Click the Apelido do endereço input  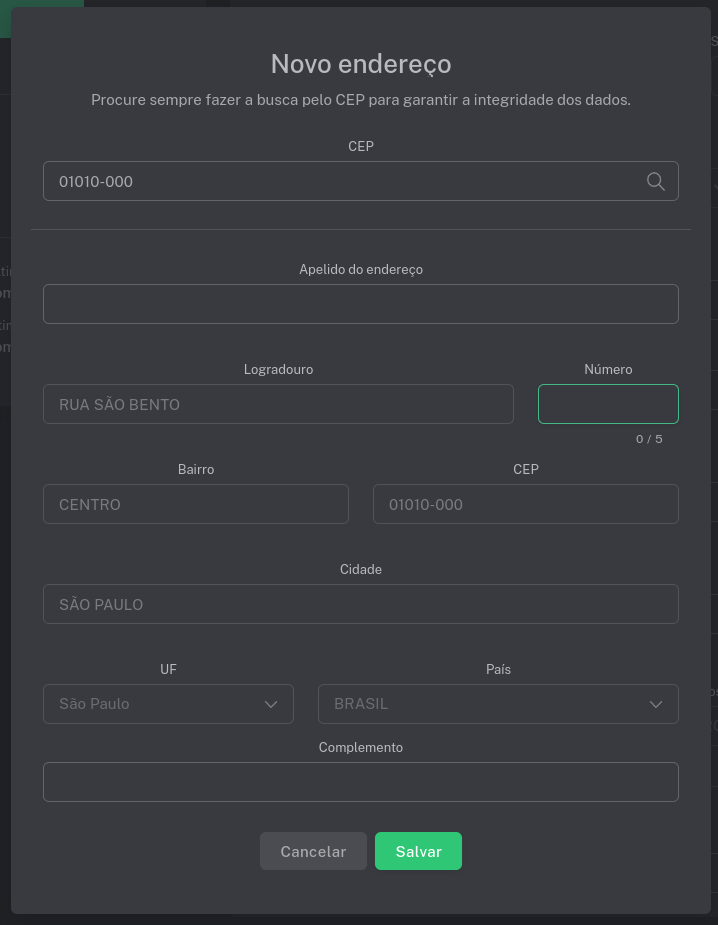[x=360, y=304]
